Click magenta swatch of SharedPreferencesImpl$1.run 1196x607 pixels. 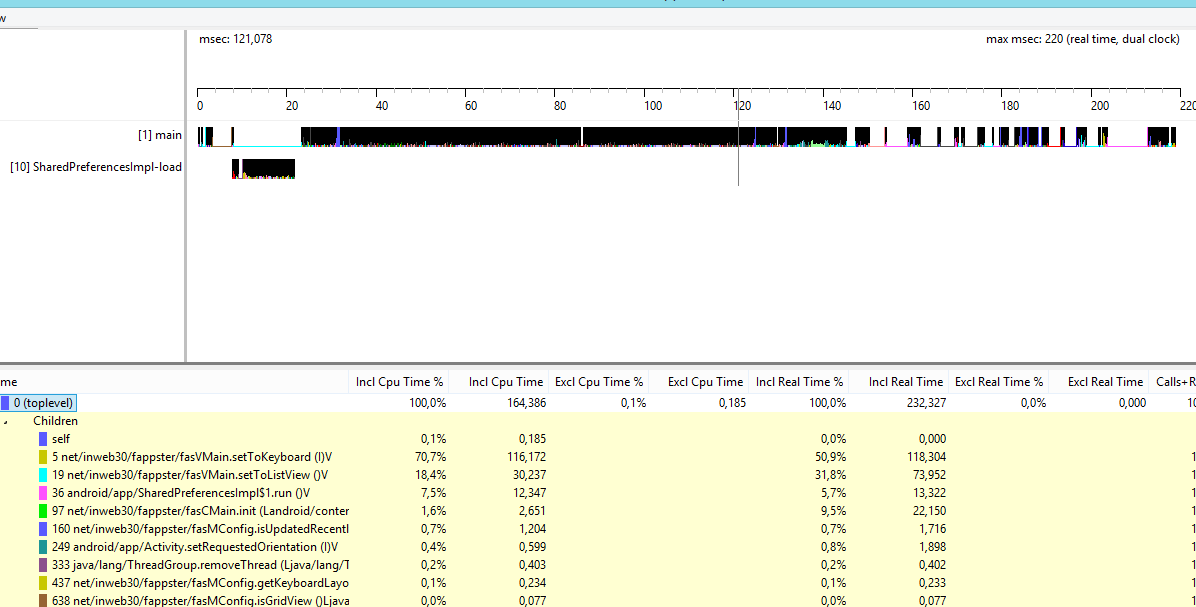click(x=43, y=493)
